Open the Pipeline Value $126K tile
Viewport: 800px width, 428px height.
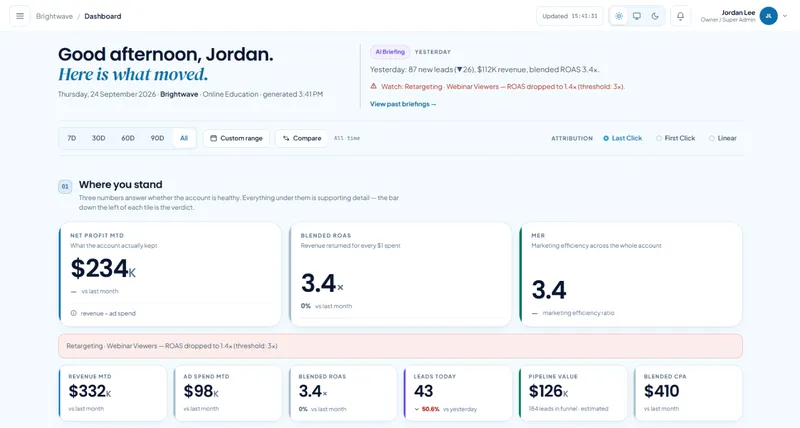pos(573,393)
